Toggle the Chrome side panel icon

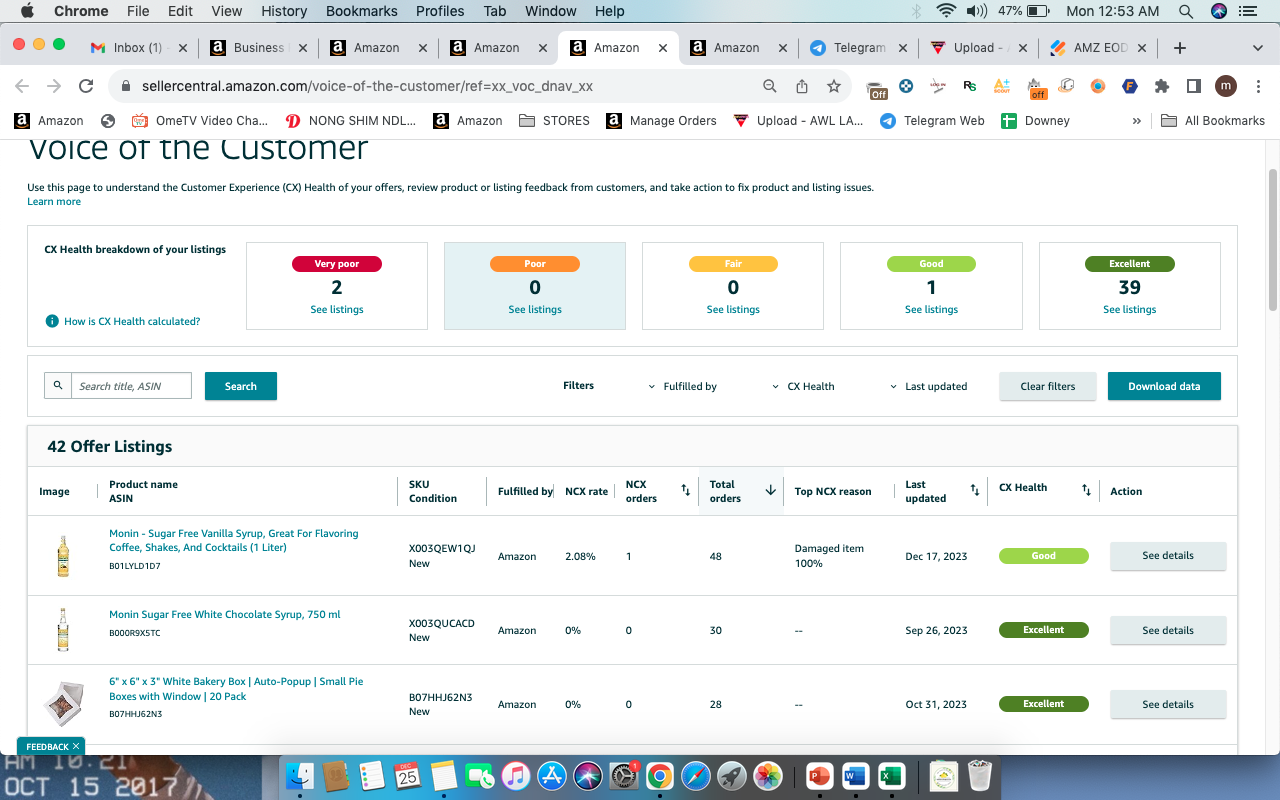point(1194,86)
